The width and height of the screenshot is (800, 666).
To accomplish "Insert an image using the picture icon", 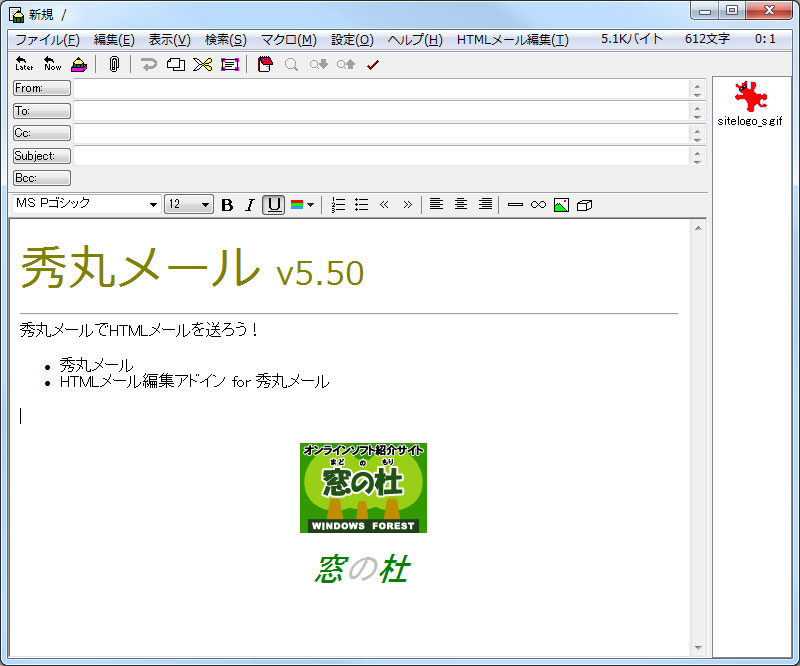I will click(560, 204).
